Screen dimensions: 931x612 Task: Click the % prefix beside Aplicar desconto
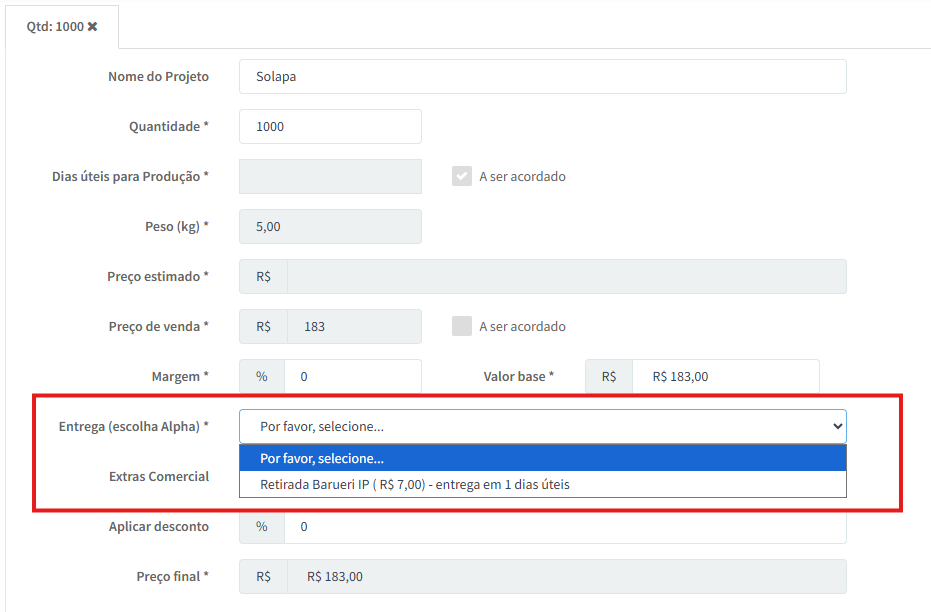click(x=262, y=527)
